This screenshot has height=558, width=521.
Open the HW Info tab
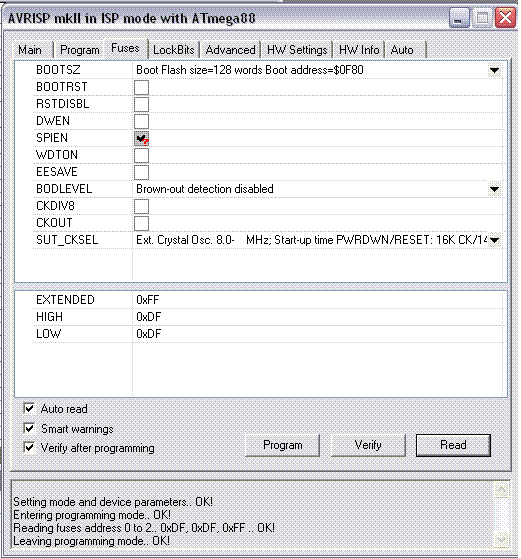(359, 50)
